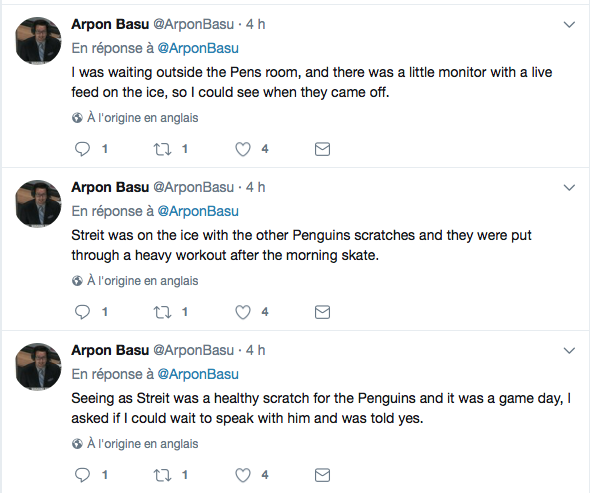Open the chevron menu on the first tweet

(x=569, y=25)
